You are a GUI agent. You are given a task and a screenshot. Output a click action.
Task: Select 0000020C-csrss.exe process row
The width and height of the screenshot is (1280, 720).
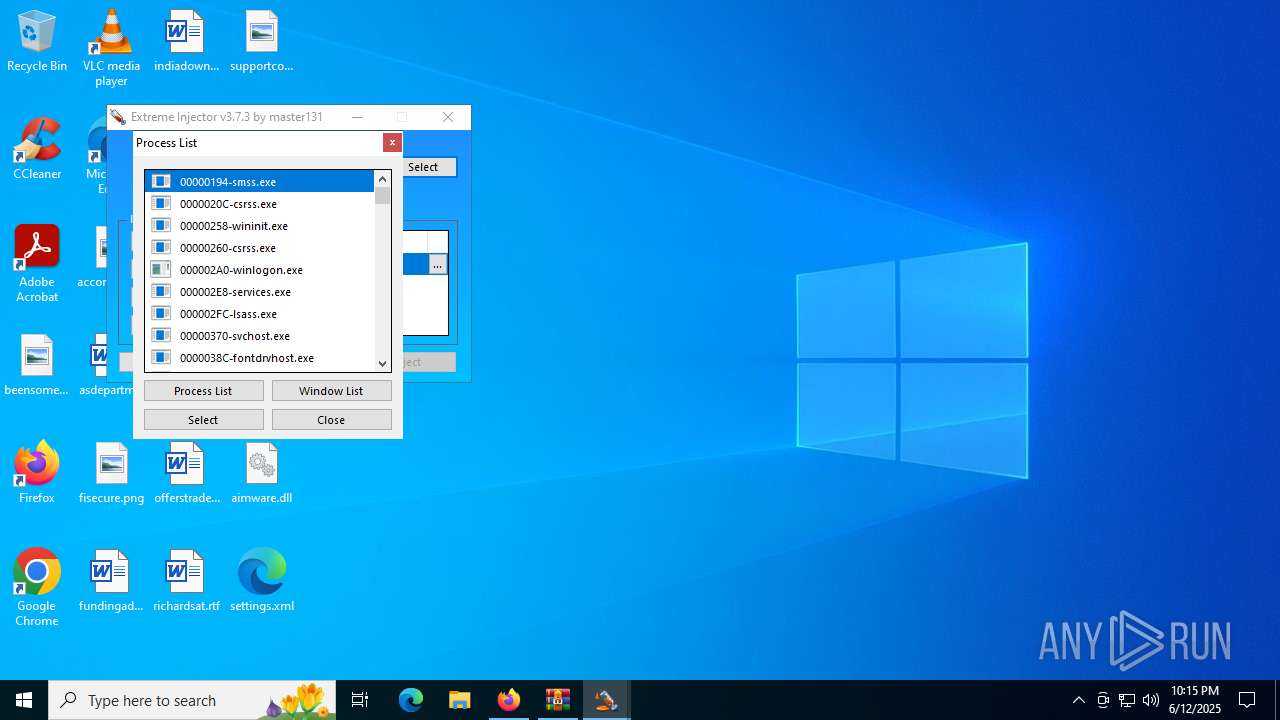tap(259, 204)
